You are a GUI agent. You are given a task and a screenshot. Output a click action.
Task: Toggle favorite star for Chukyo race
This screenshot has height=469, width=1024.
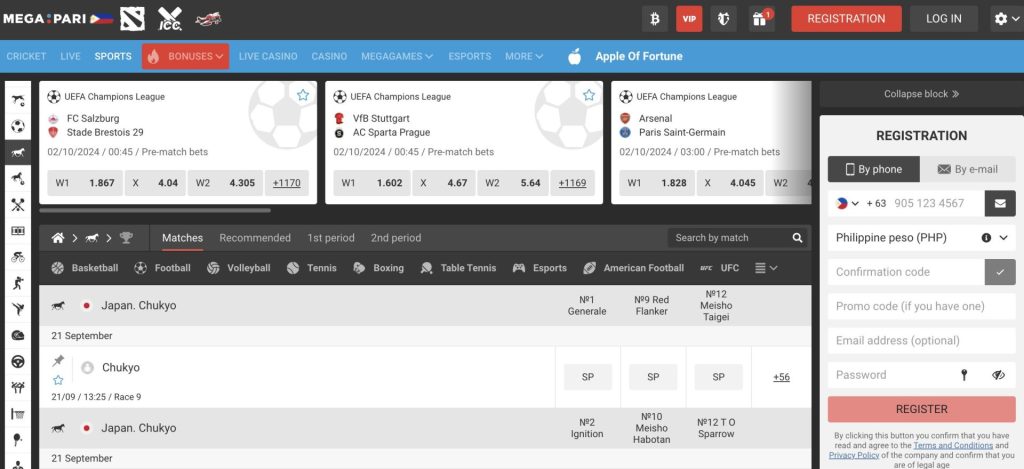click(x=58, y=380)
